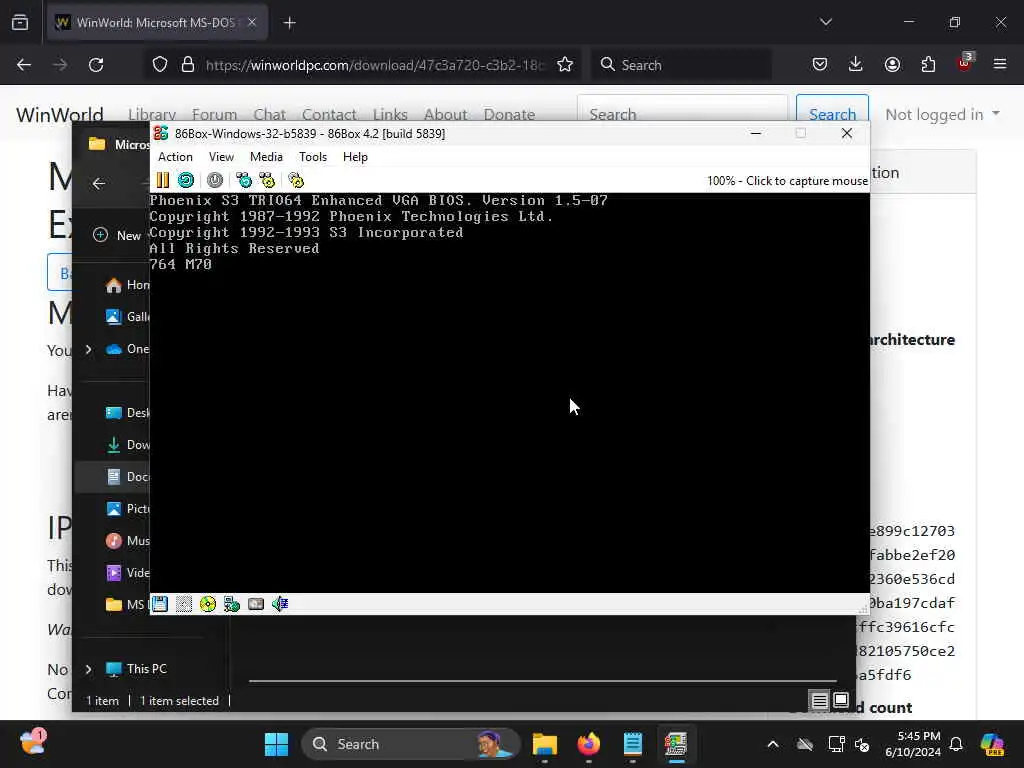1024x768 pixels.
Task: Select Music in Explorer sidebar
Action: [127, 541]
